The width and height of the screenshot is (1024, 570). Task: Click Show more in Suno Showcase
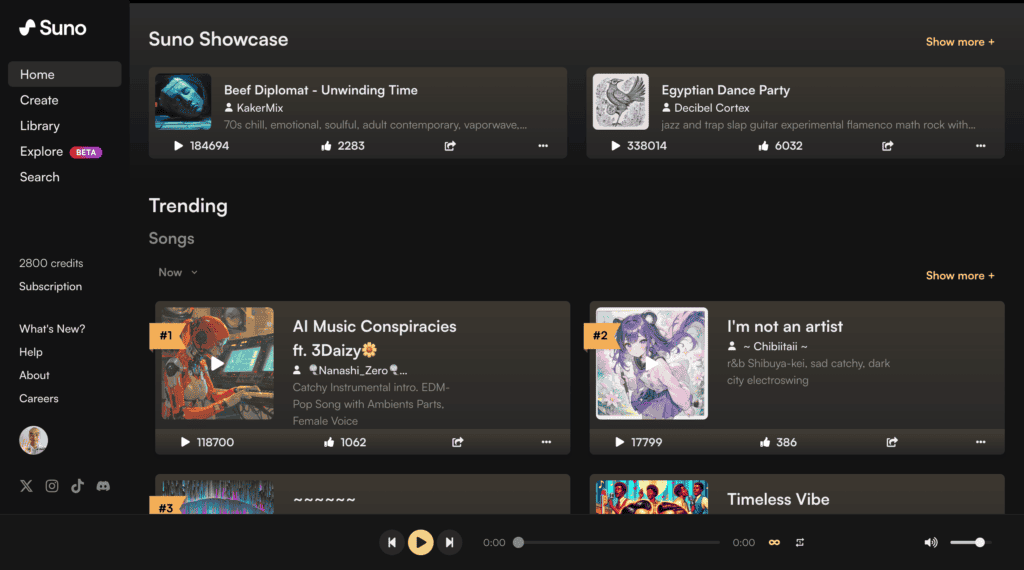tap(960, 42)
